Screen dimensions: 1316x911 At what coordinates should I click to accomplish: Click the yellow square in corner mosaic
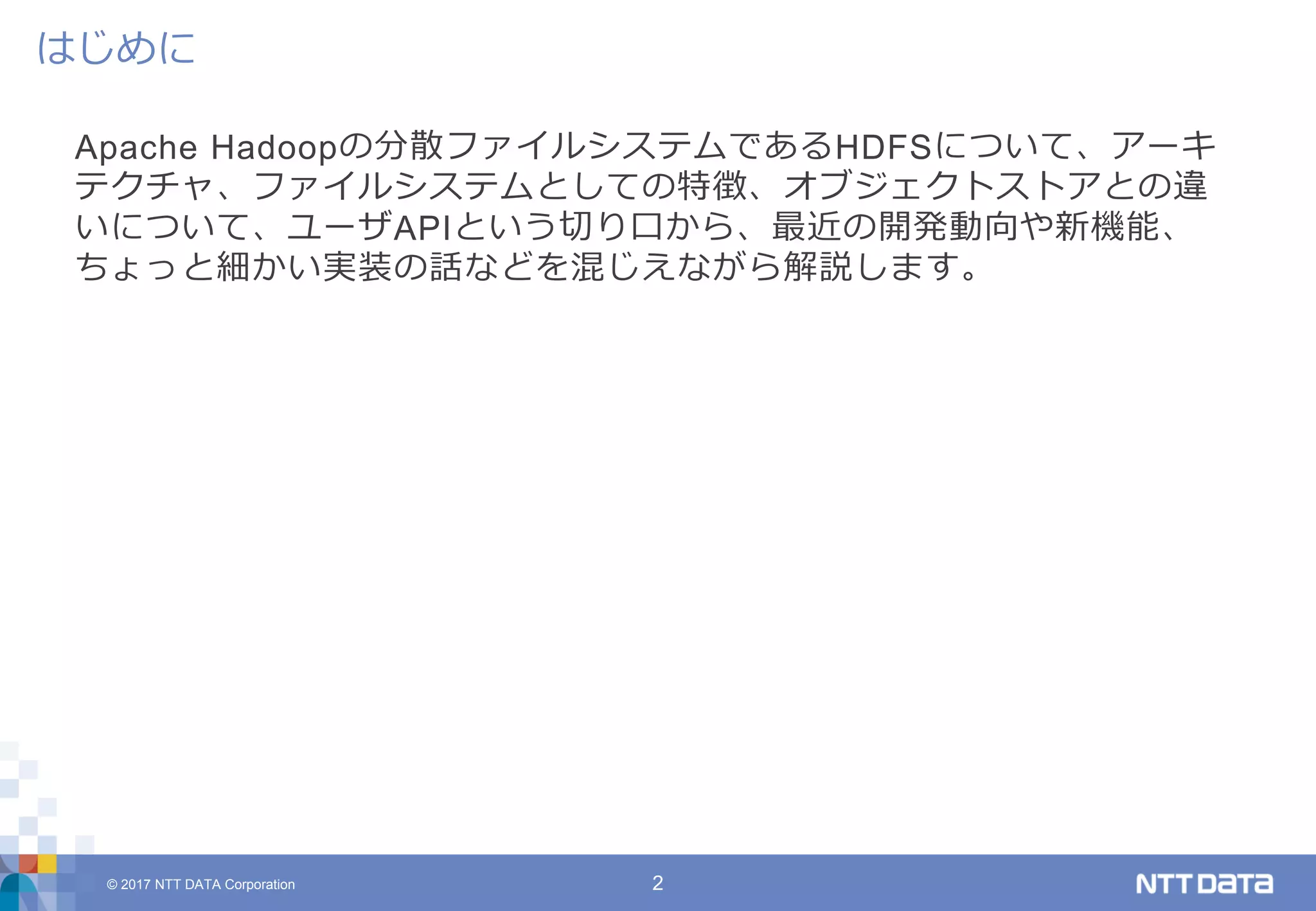[47, 863]
